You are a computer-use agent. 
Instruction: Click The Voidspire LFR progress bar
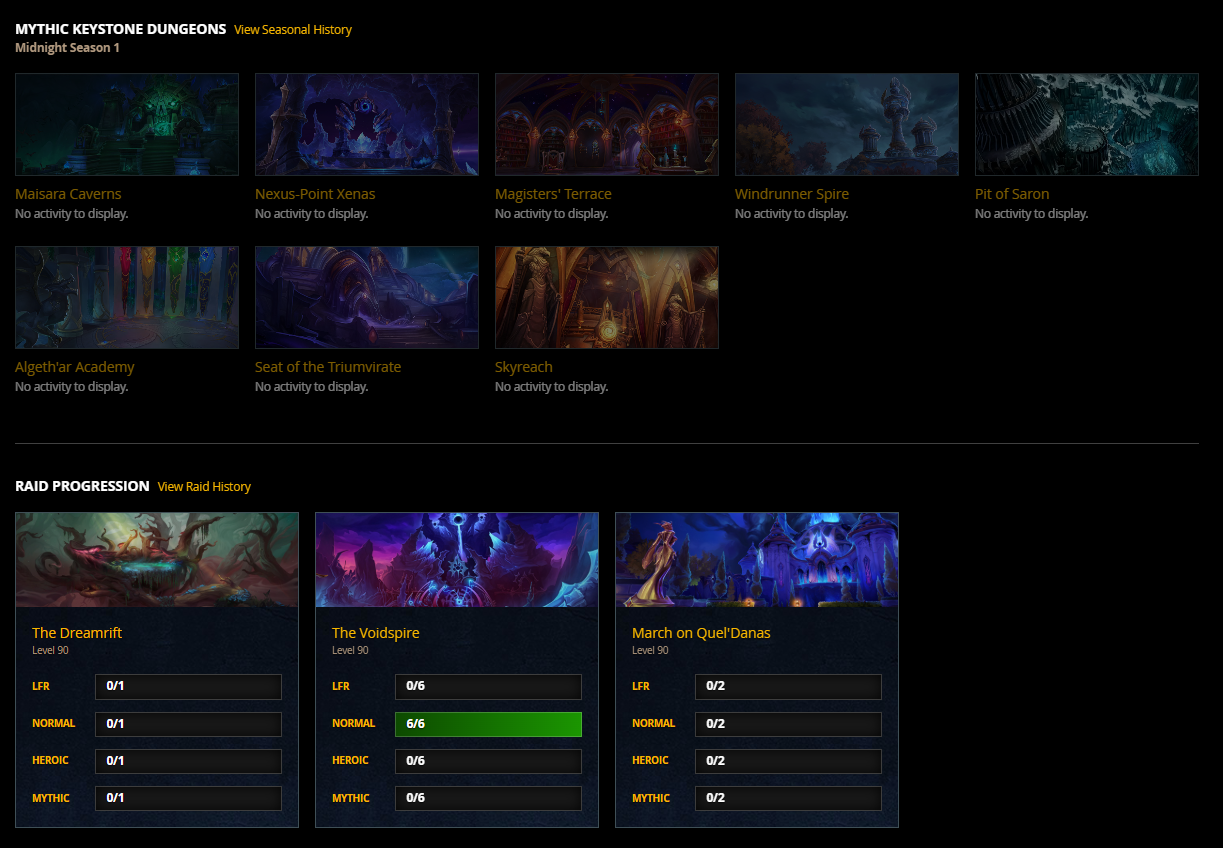(488, 687)
